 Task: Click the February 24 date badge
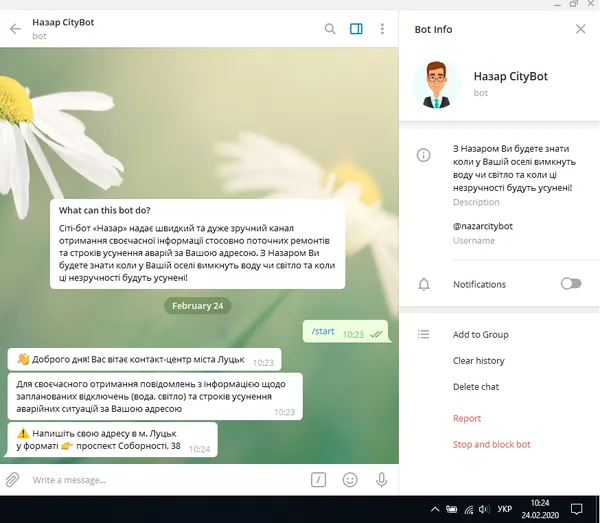click(x=197, y=306)
